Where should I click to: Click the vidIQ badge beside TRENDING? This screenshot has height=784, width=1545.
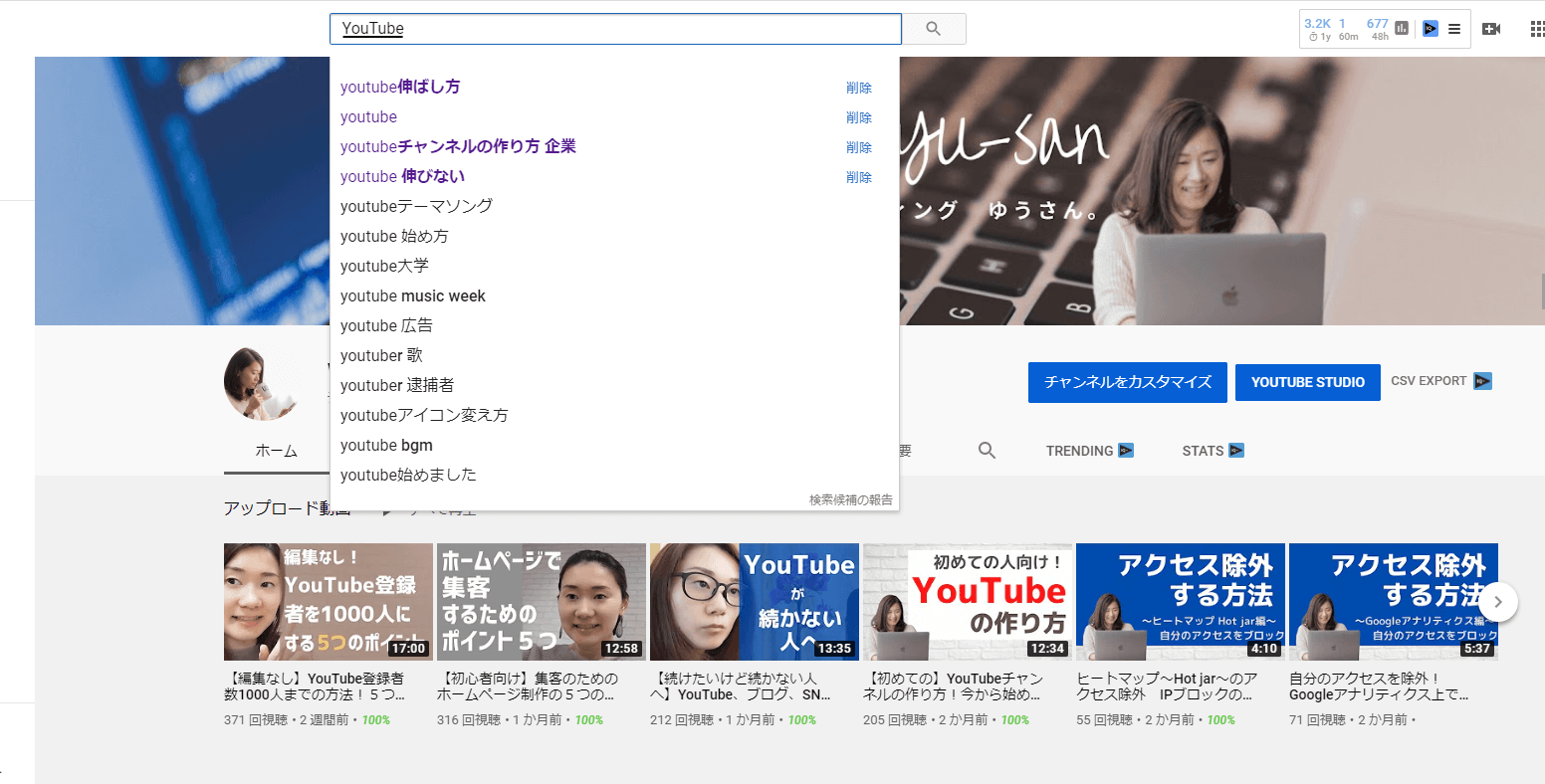click(1126, 451)
